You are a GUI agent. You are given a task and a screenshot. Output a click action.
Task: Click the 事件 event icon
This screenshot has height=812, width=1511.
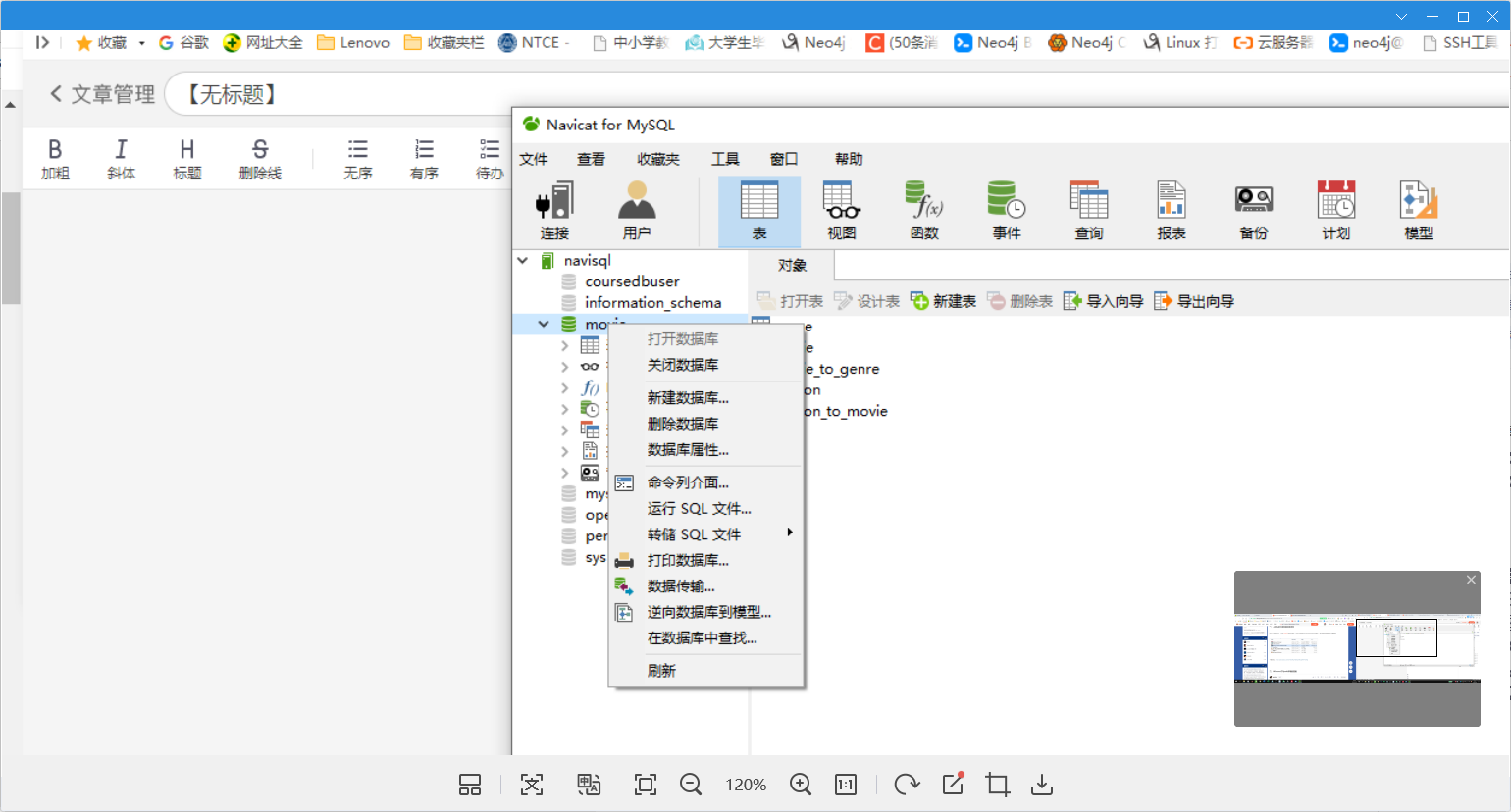pyautogui.click(x=1007, y=211)
